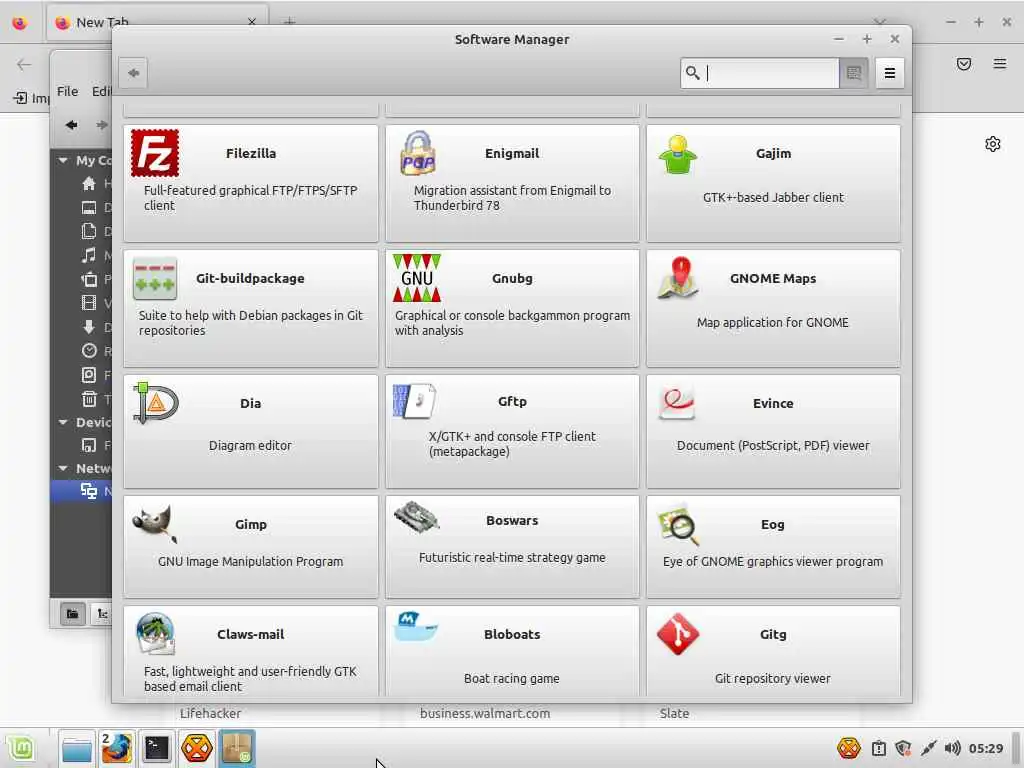Screen dimensions: 1024x768
Task: Open the Software Manager hamburger menu
Action: 889,72
